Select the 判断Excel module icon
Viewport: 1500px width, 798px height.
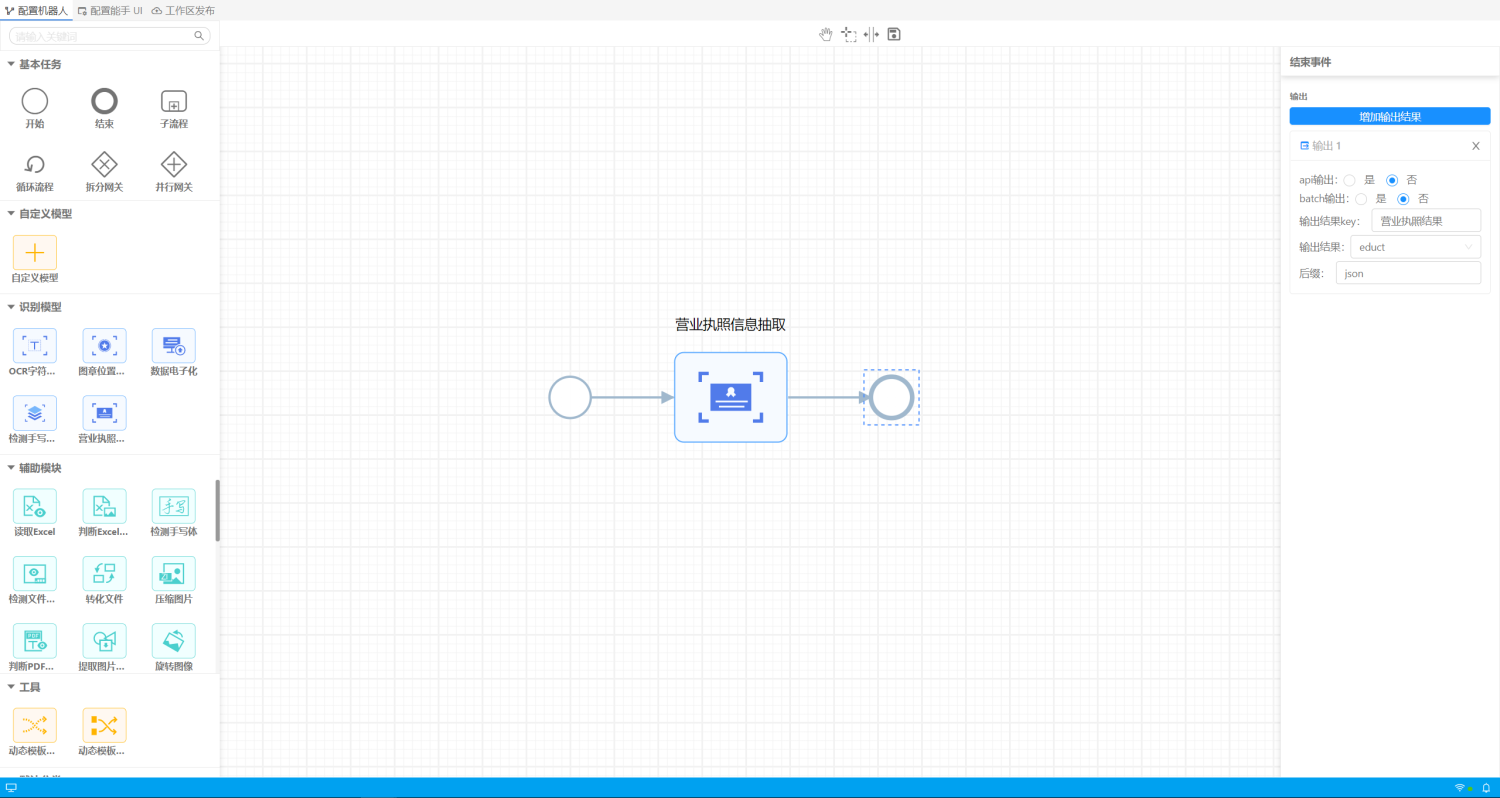[104, 505]
